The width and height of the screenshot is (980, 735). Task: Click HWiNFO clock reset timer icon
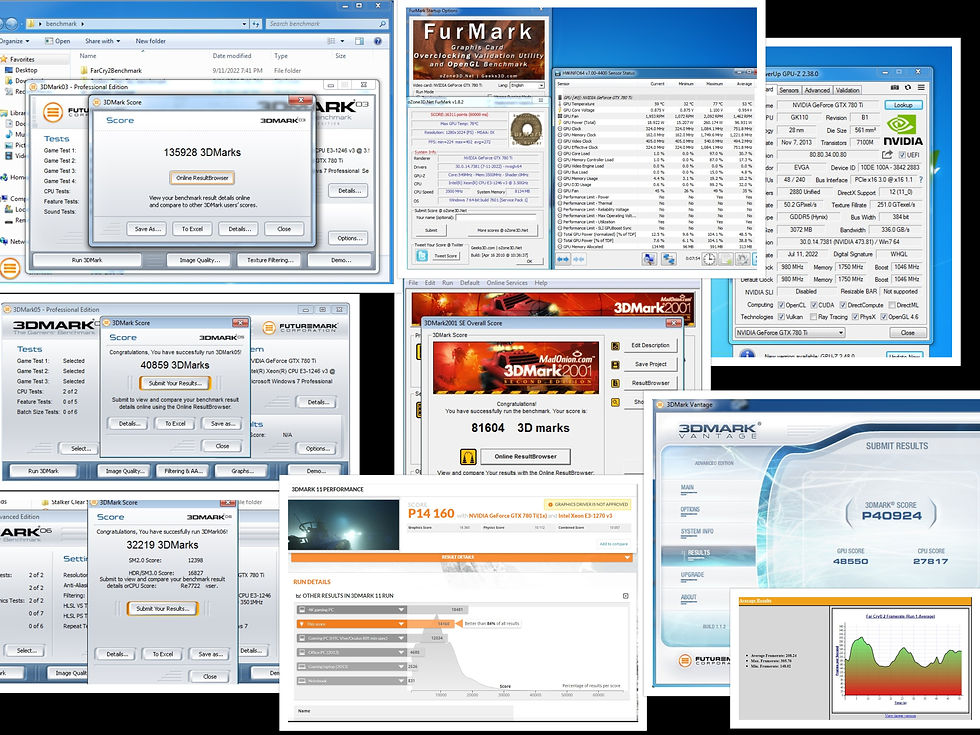click(709, 259)
